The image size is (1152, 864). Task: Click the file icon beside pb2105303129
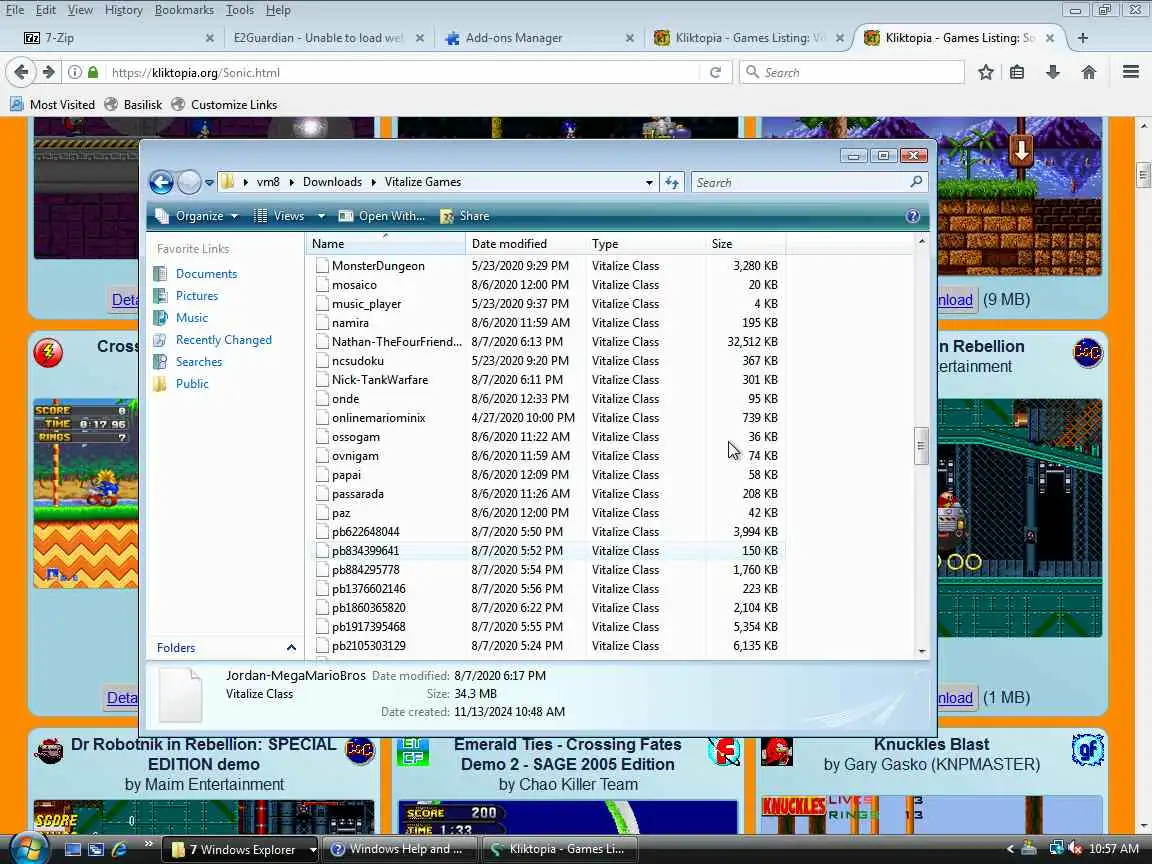pos(322,646)
